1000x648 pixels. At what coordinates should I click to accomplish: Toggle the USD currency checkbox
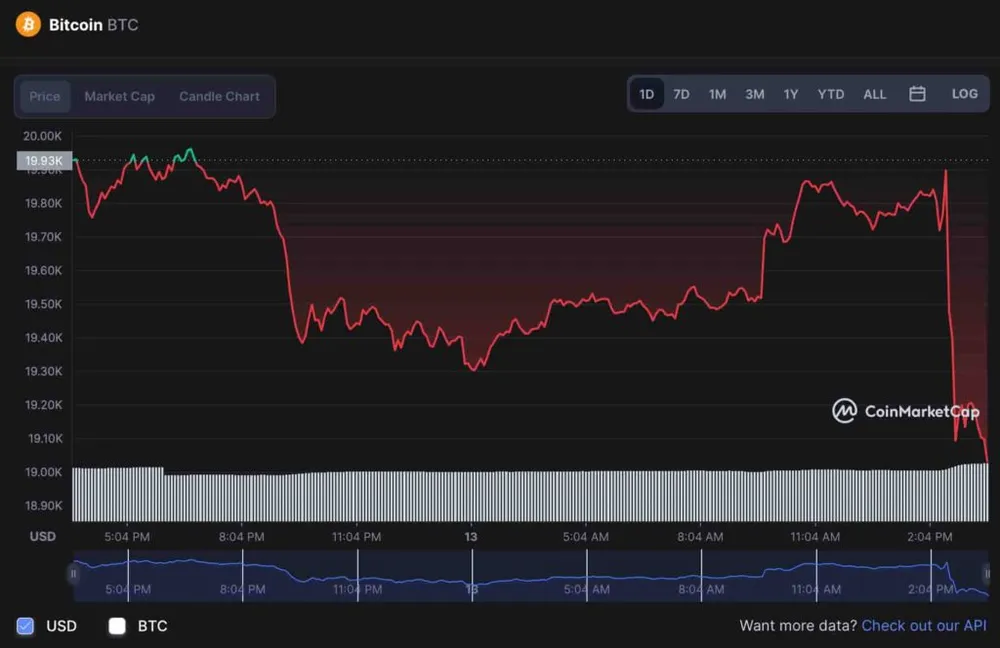tap(26, 626)
